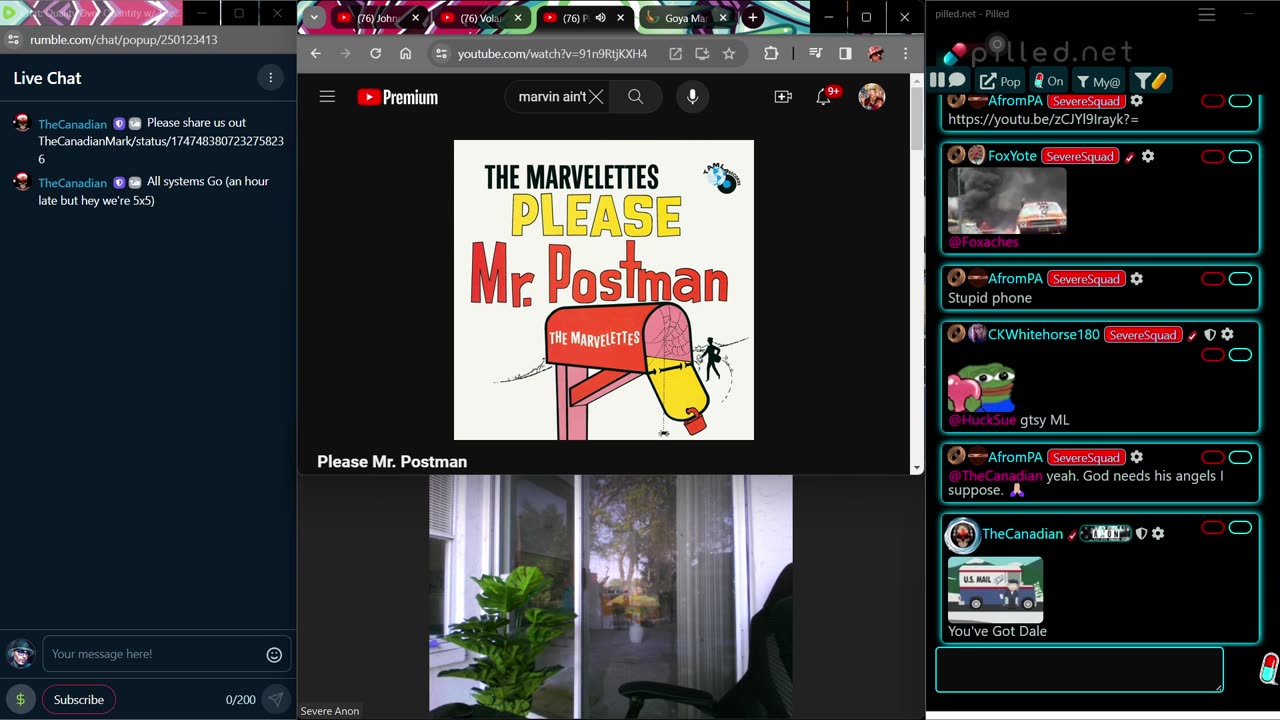The image size is (1280, 720).
Task: Open the youtu.be link from AfromPA
Action: click(1043, 119)
